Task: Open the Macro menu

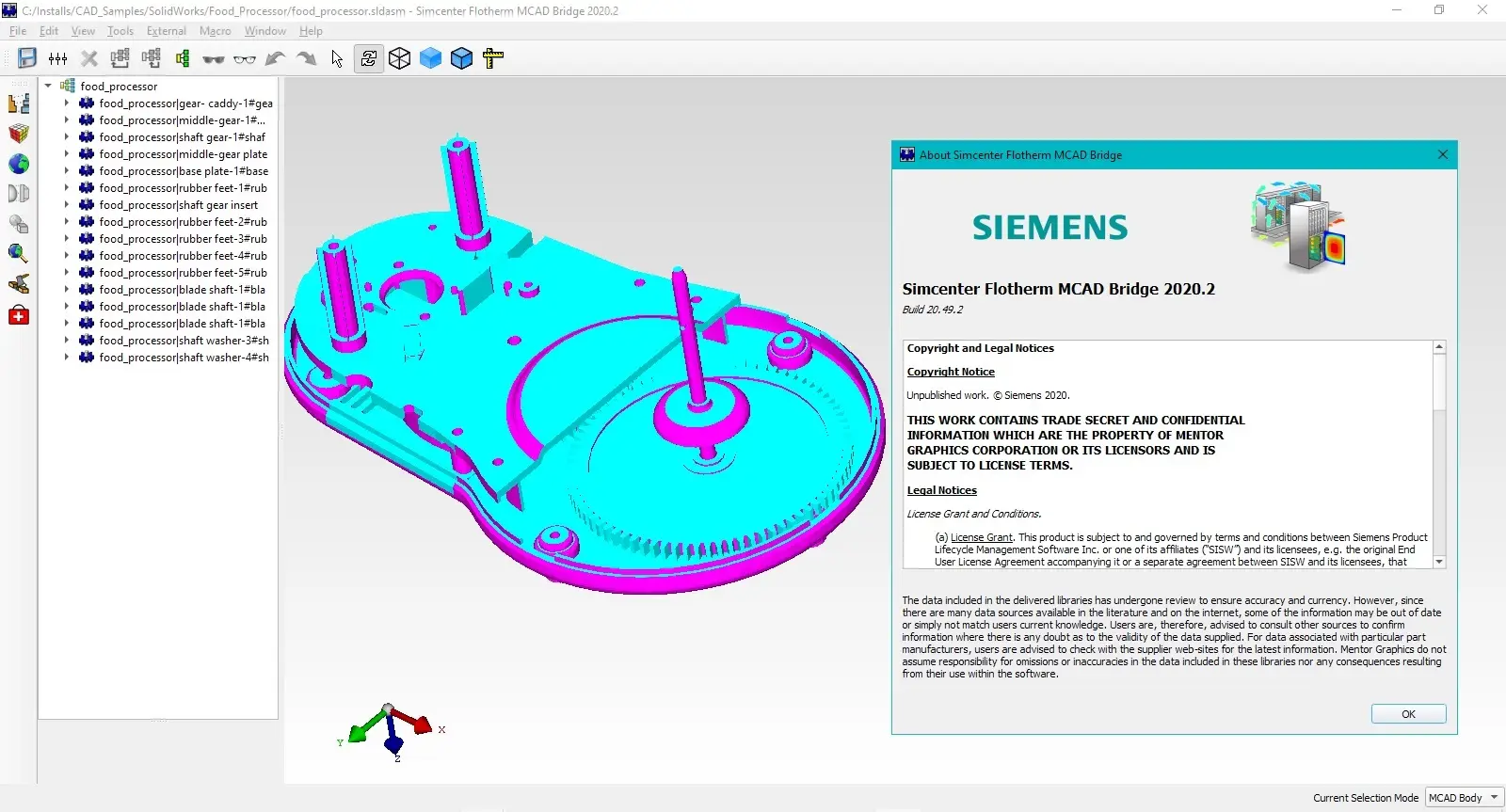Action: (216, 31)
